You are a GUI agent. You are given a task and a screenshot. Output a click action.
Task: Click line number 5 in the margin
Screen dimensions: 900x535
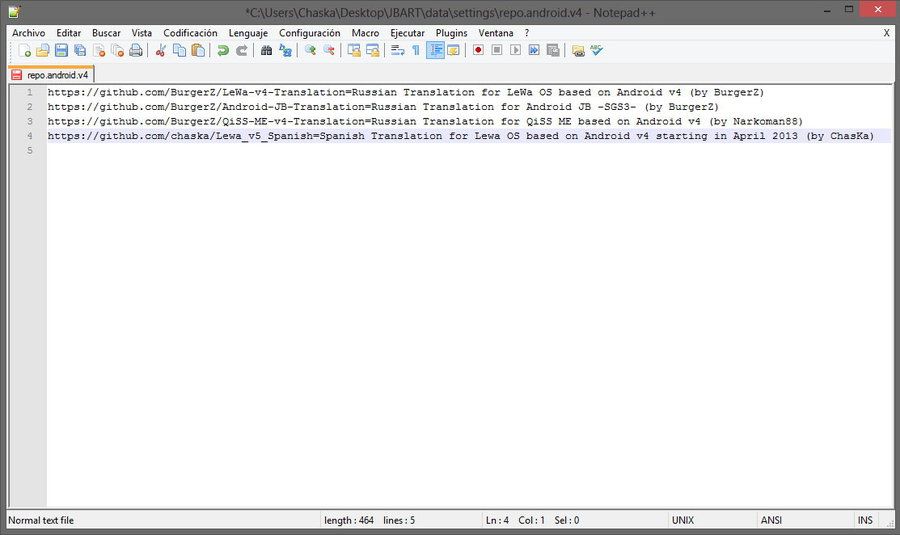click(29, 151)
